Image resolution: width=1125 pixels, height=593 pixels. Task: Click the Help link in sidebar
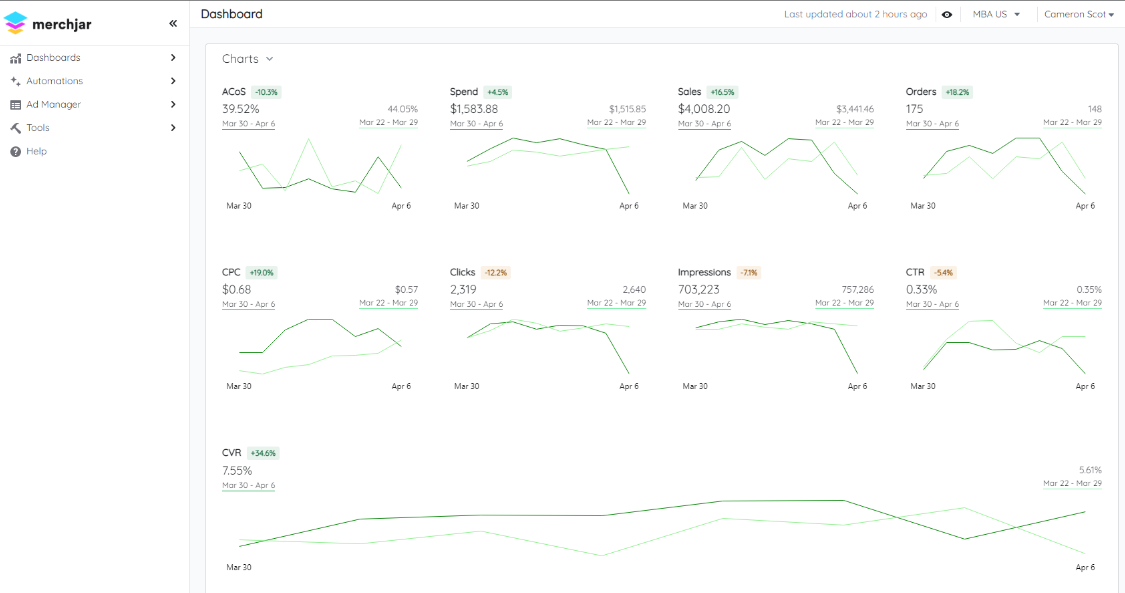coord(37,151)
